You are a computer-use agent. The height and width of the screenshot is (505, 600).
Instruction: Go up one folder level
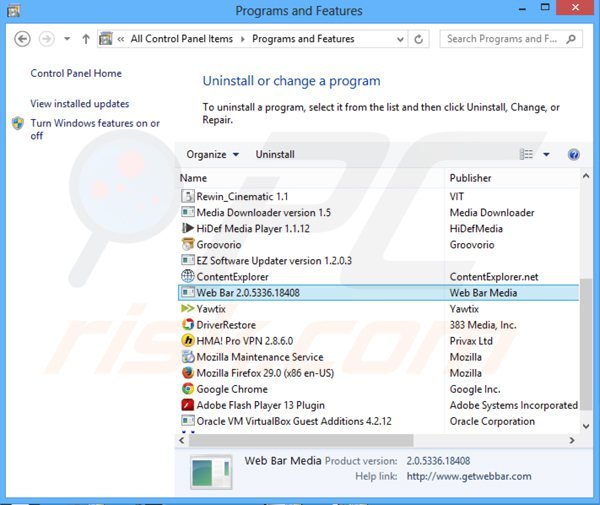[86, 39]
